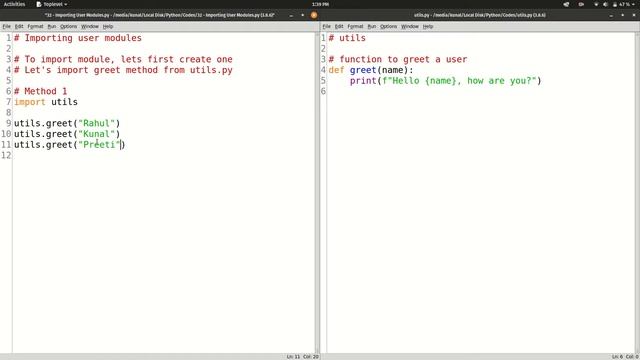The image size is (640, 360).
Task: Click line number 12 in left editor
Action: point(6,156)
